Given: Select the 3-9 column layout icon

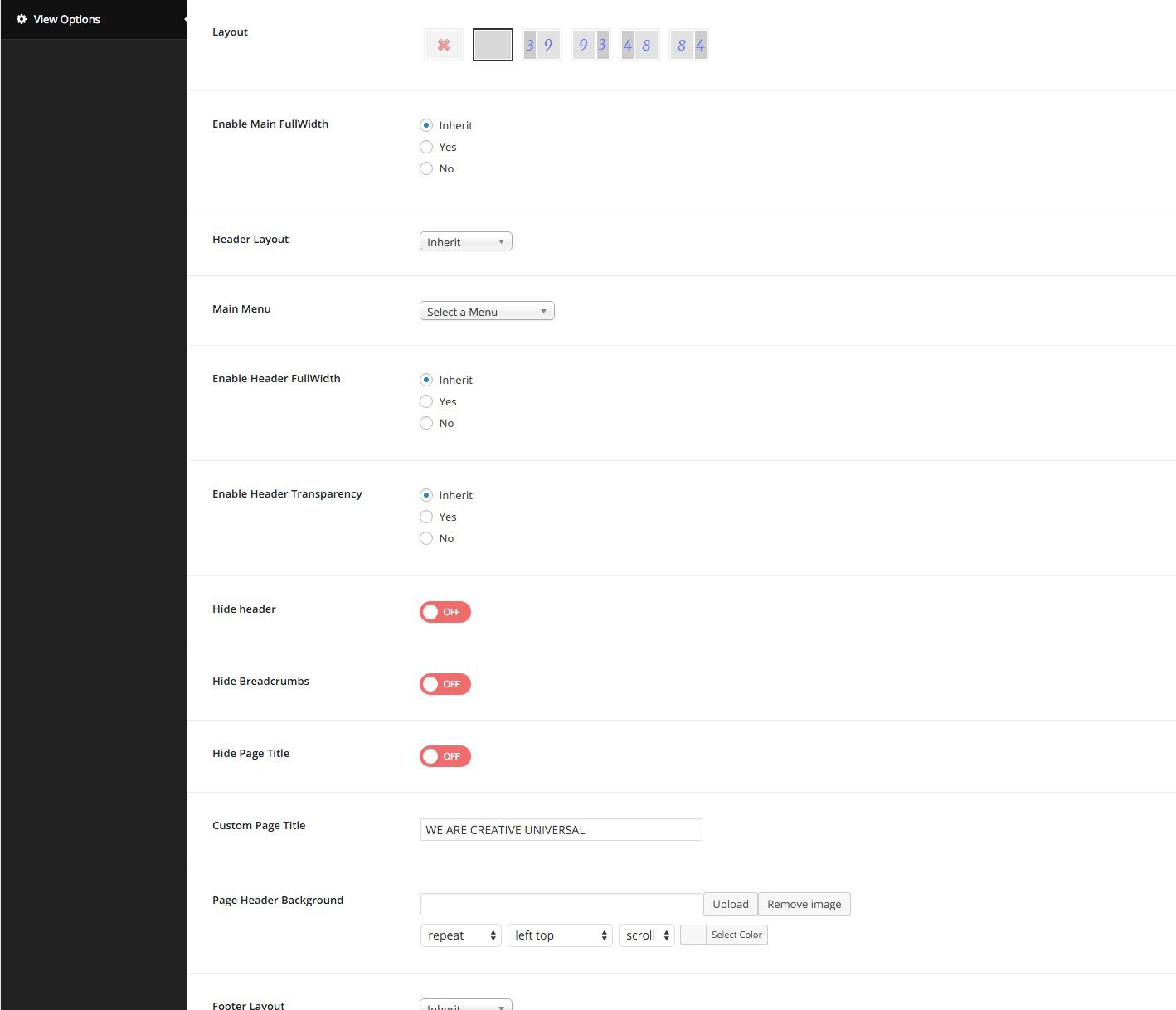Looking at the screenshot, I should click(541, 45).
